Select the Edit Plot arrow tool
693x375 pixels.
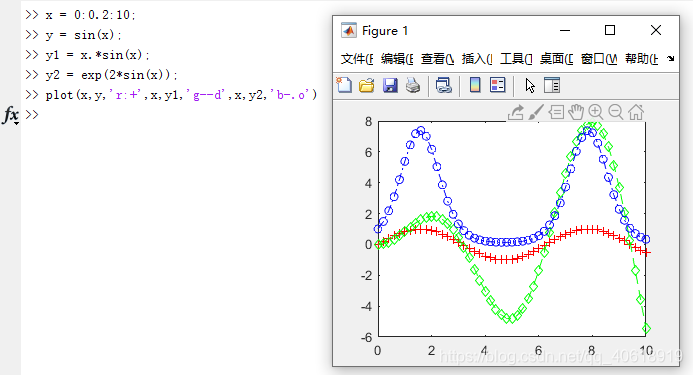[x=530, y=85]
